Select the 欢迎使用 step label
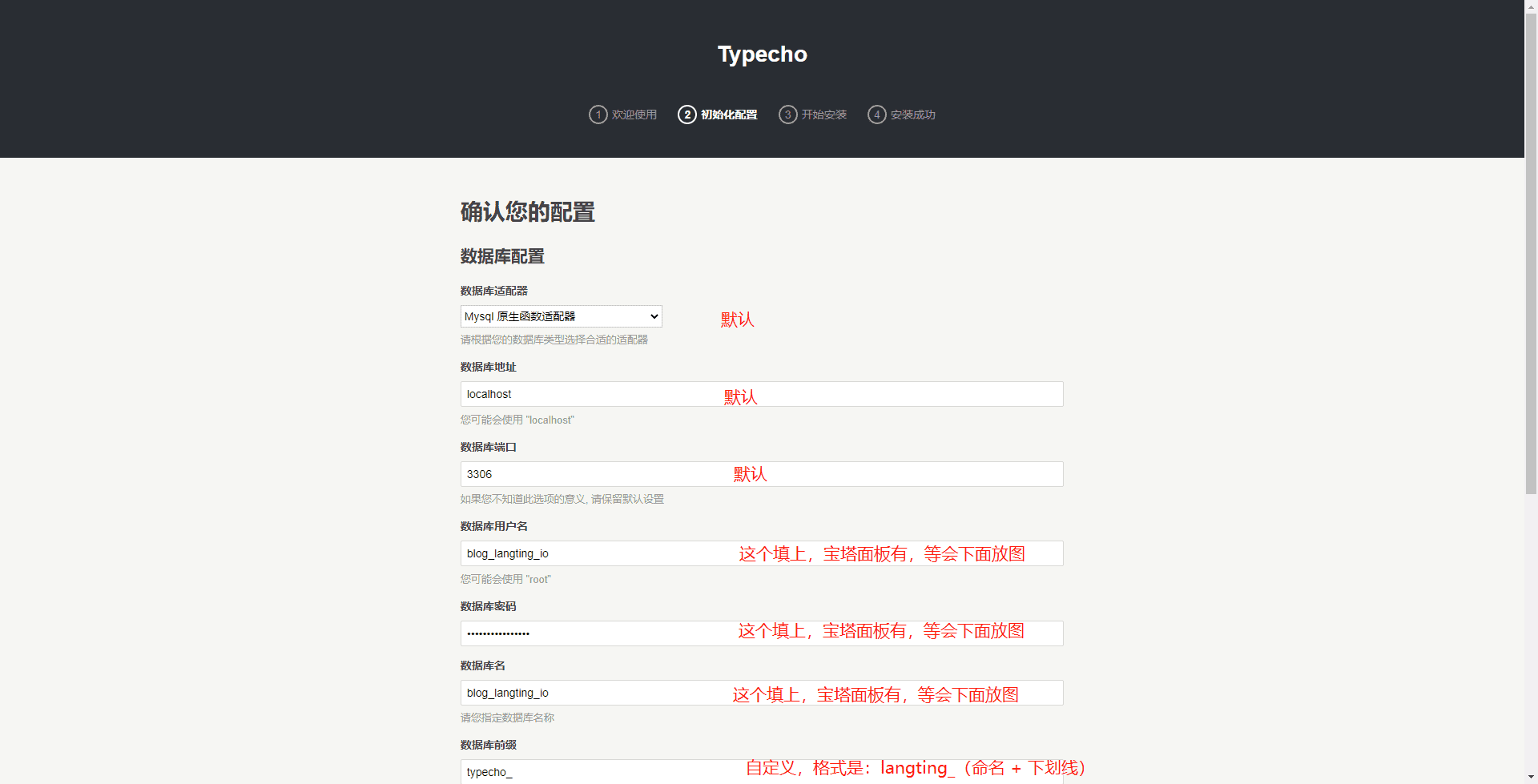The image size is (1538, 784). pos(634,115)
